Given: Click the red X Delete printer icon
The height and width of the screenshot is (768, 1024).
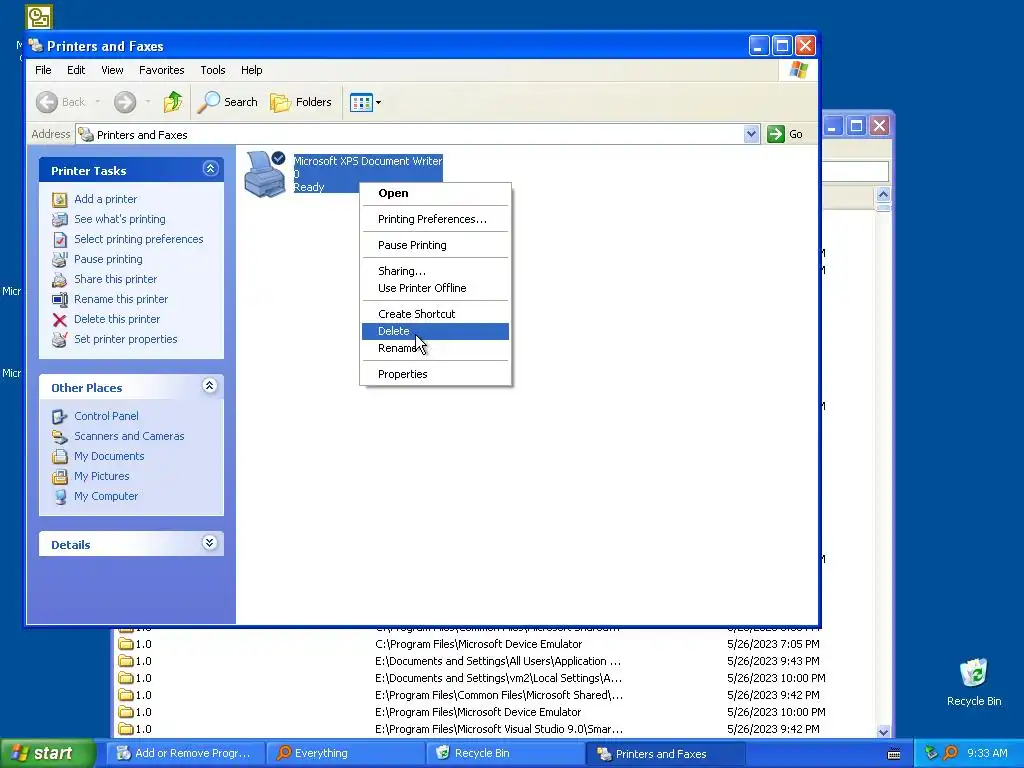Looking at the screenshot, I should [x=59, y=319].
